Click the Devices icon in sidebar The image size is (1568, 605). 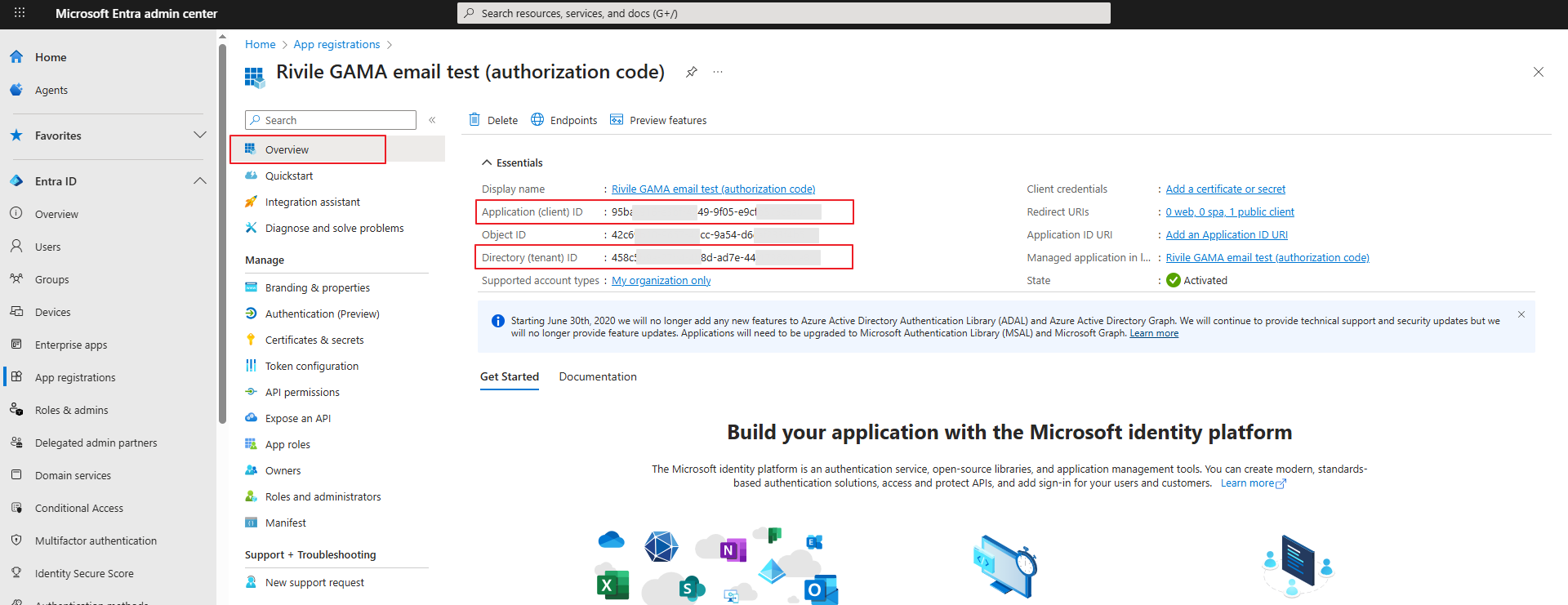16,311
